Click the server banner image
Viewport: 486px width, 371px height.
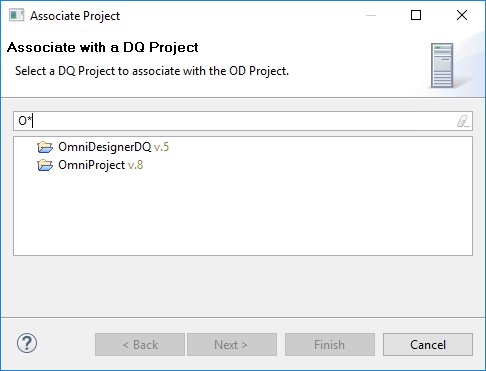coord(442,65)
